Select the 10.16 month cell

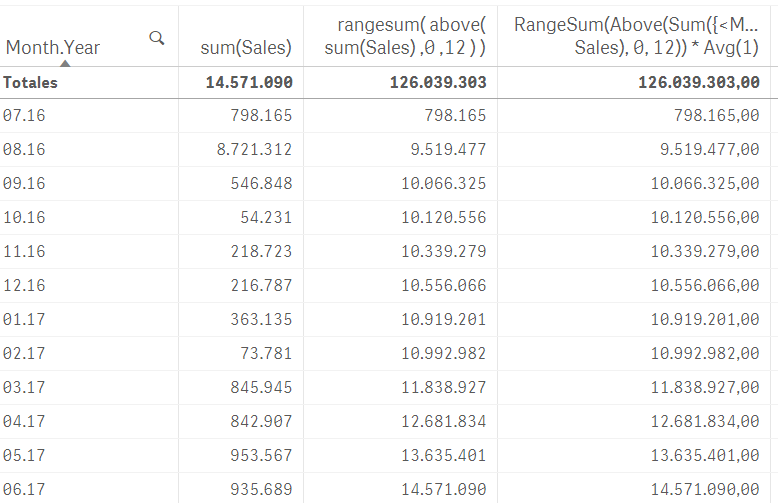[24, 218]
